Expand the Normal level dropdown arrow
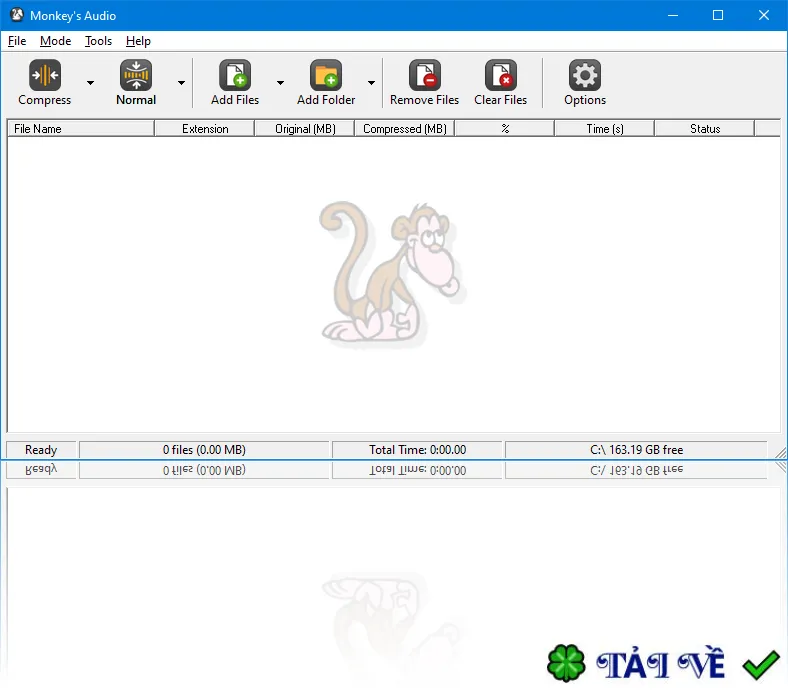This screenshot has height=690, width=788. [x=181, y=83]
